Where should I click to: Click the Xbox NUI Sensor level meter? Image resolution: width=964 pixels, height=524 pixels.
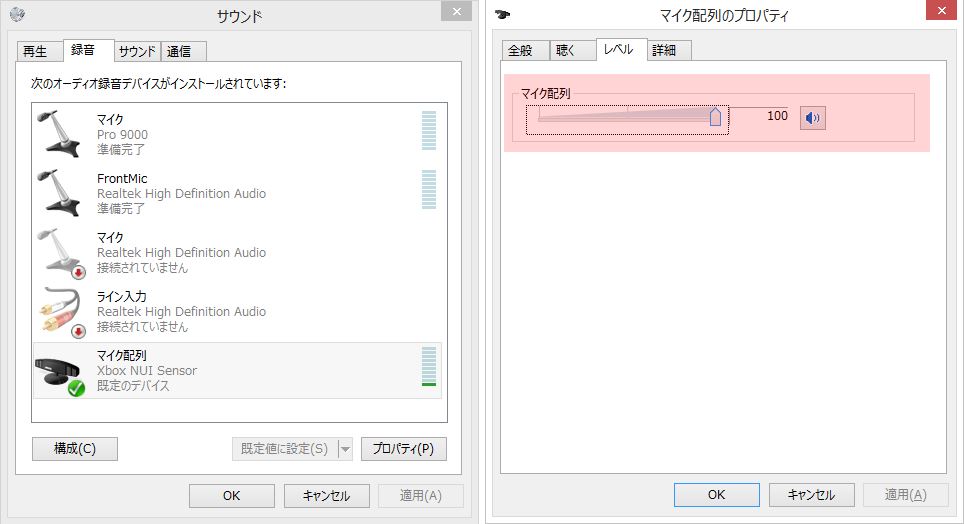(x=429, y=367)
